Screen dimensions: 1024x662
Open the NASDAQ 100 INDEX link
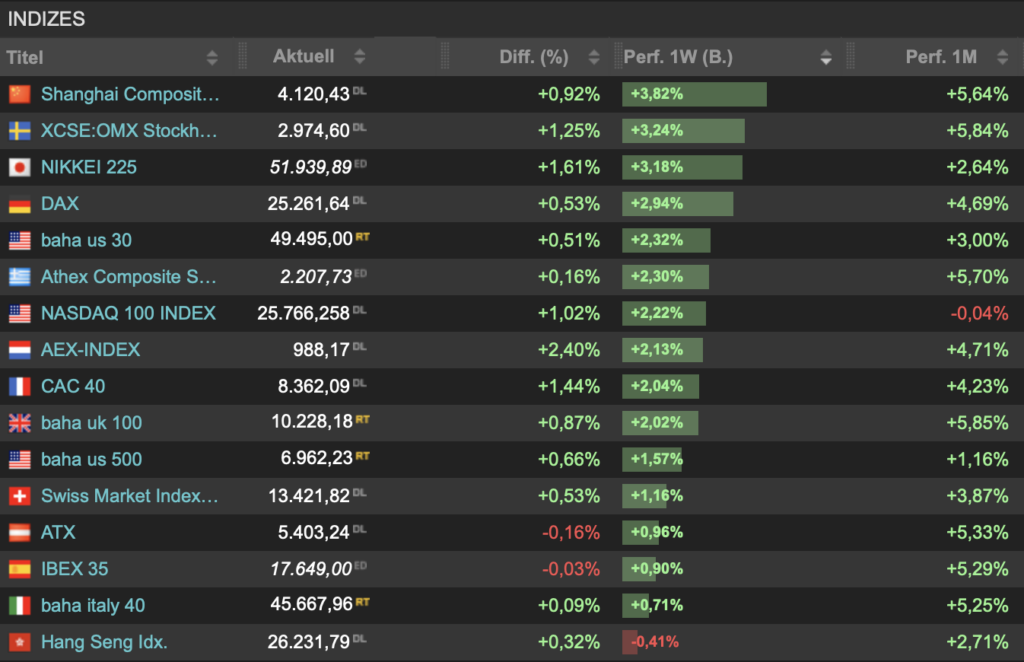[x=128, y=313]
